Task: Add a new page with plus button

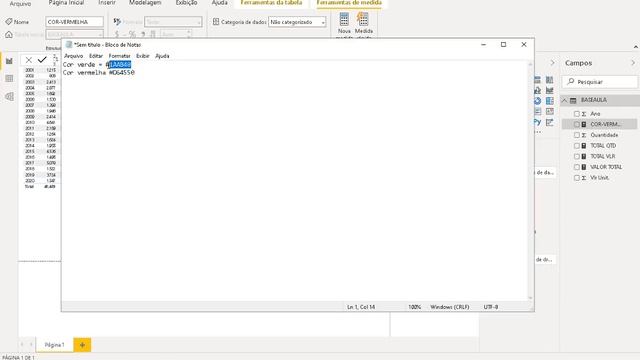Action: click(82, 345)
